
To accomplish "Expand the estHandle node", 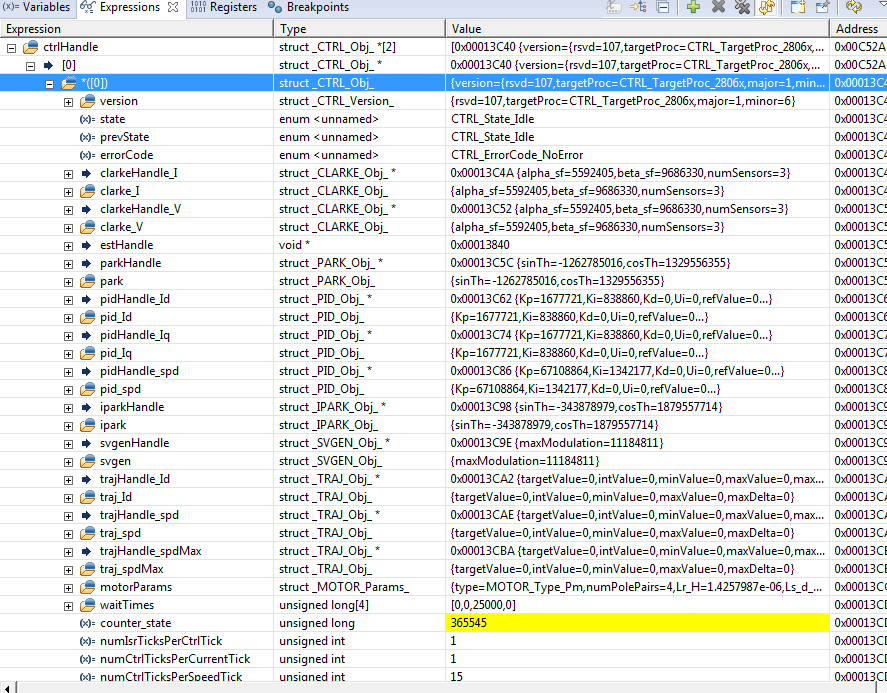I will point(68,246).
